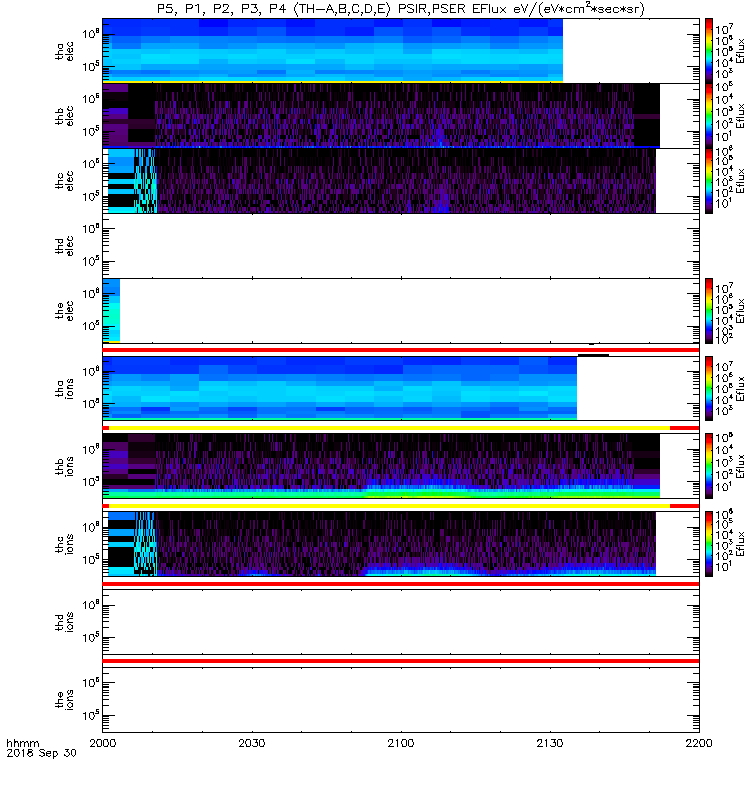This screenshot has width=750, height=800.
Task: Click the thb elec Eflux color bar
Action: point(709,116)
